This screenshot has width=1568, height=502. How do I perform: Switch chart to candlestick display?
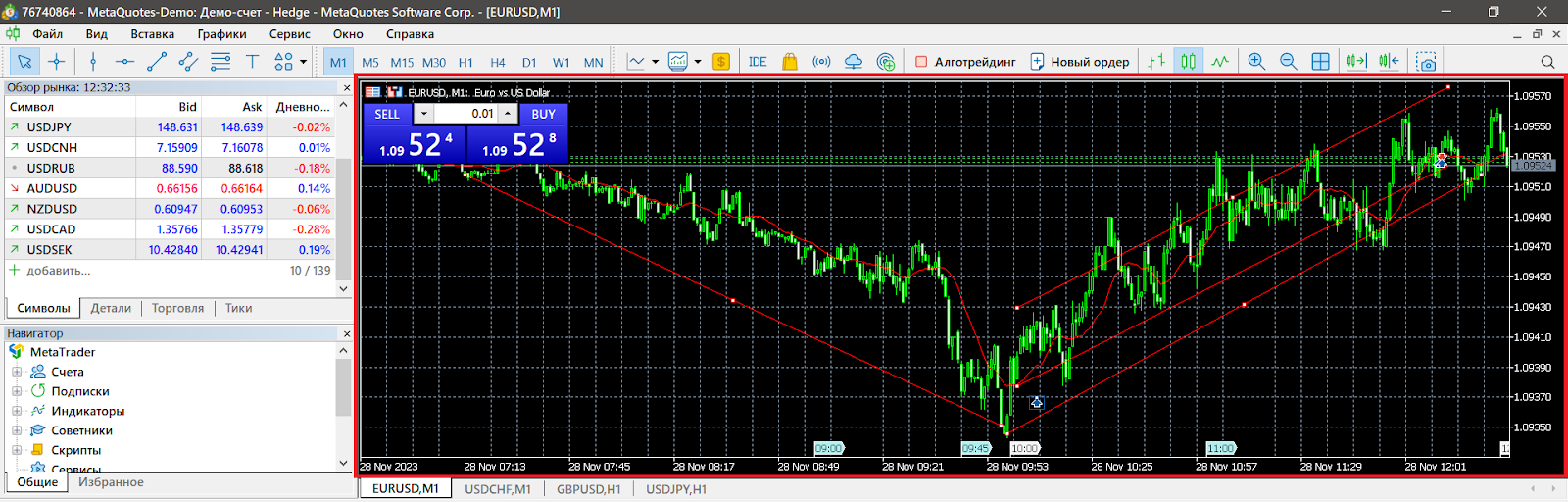pos(1188,62)
